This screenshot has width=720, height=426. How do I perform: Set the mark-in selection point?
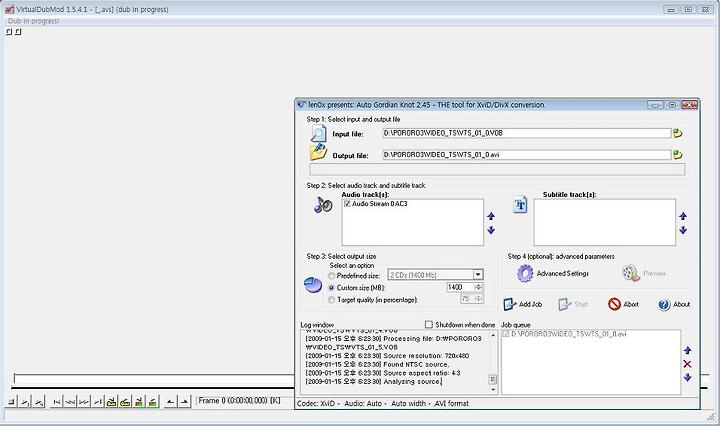click(x=170, y=402)
